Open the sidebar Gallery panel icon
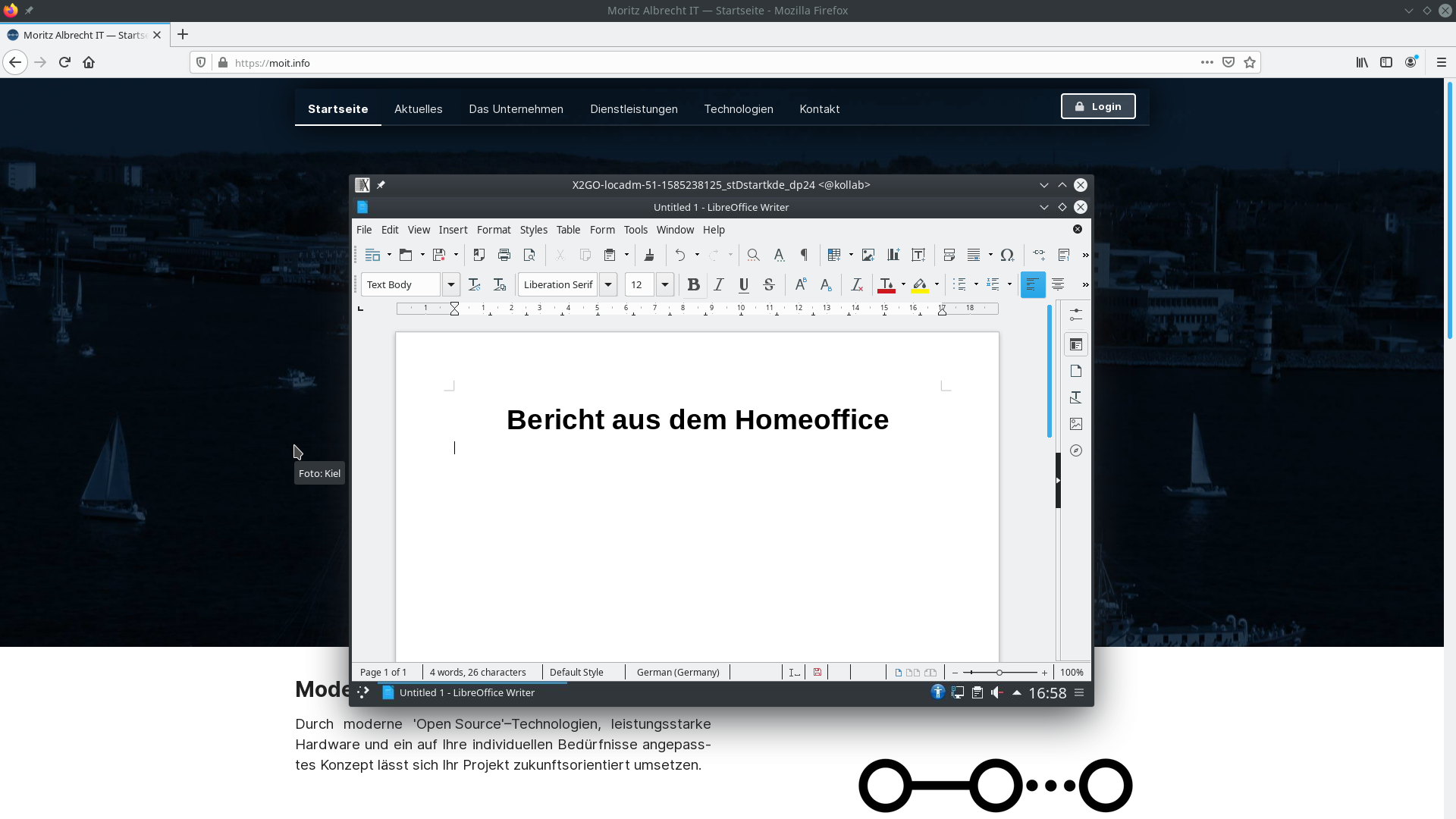This screenshot has height=819, width=1456. 1075,424
